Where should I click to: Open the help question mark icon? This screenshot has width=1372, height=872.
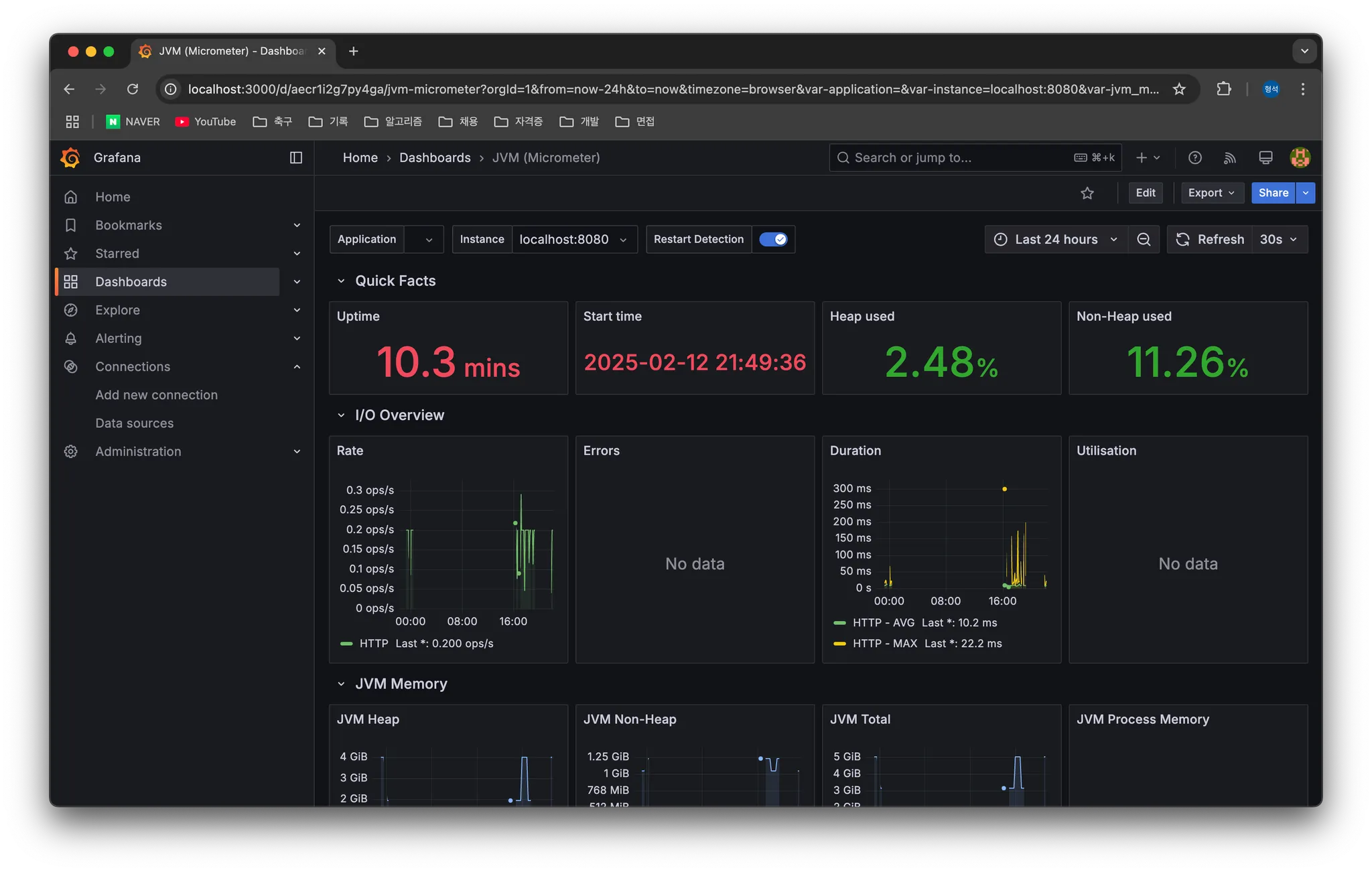click(1194, 157)
